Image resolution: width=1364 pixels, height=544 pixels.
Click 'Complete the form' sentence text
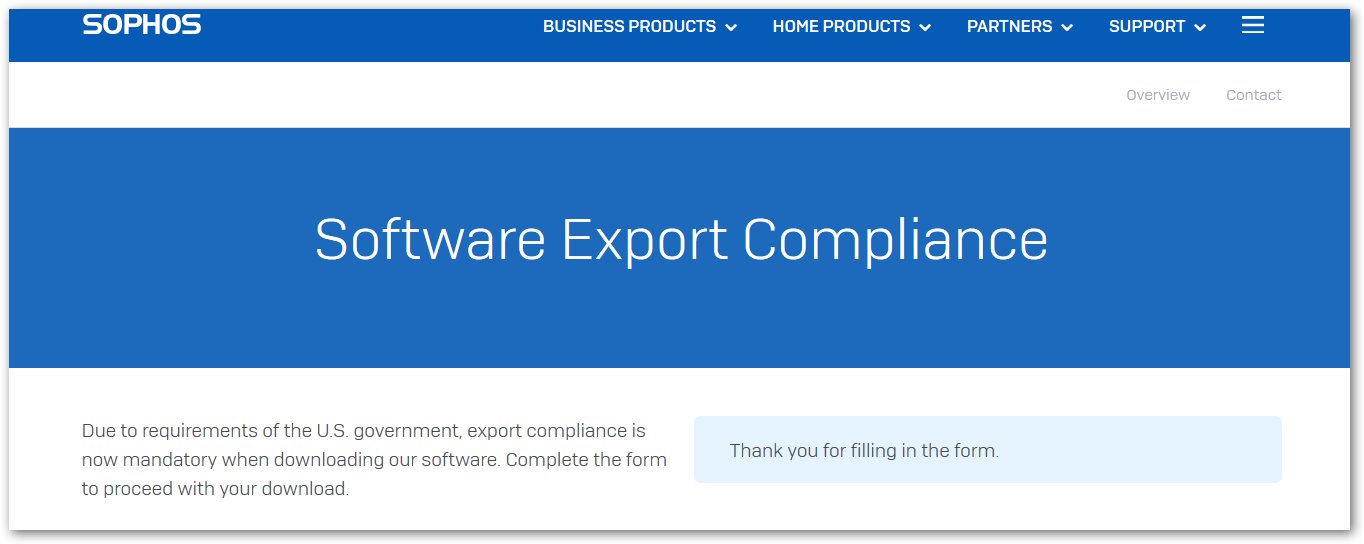pyautogui.click(x=374, y=474)
